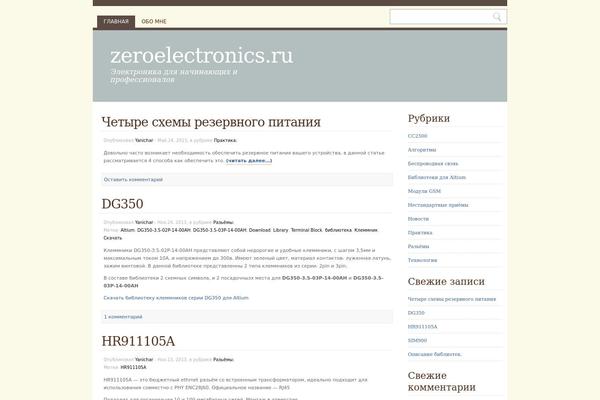Open the Беспроводная связь rubric
Image resolution: width=600 pixels, height=400 pixels.
433,163
